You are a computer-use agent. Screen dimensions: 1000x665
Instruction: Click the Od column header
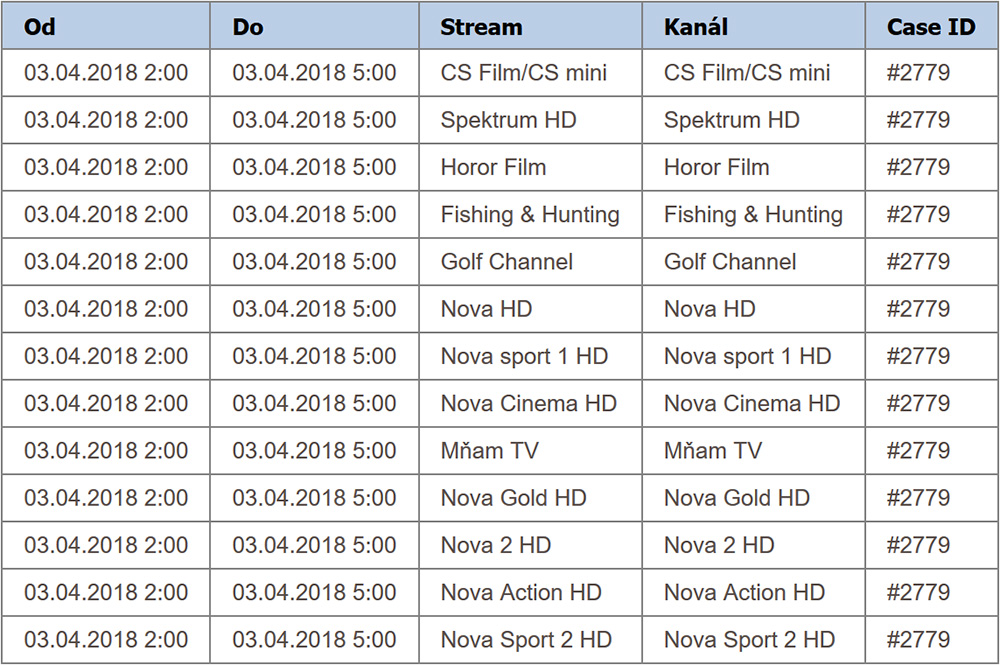click(x=40, y=27)
